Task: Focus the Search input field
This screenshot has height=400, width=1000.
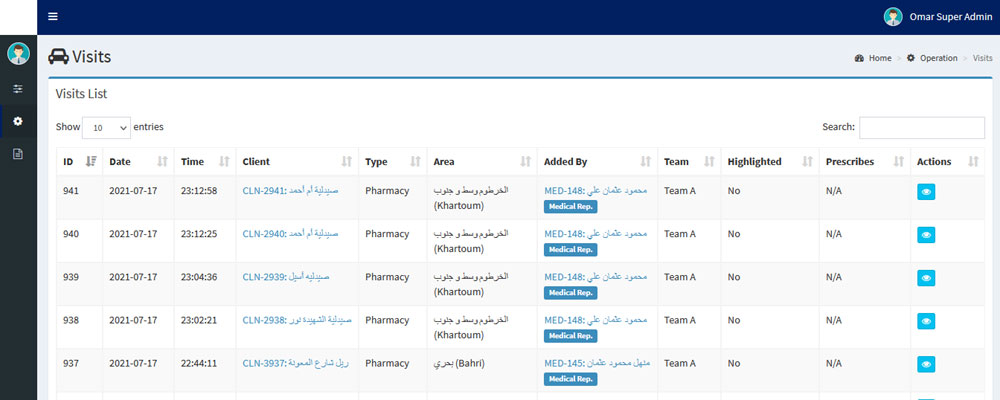Action: pos(922,128)
